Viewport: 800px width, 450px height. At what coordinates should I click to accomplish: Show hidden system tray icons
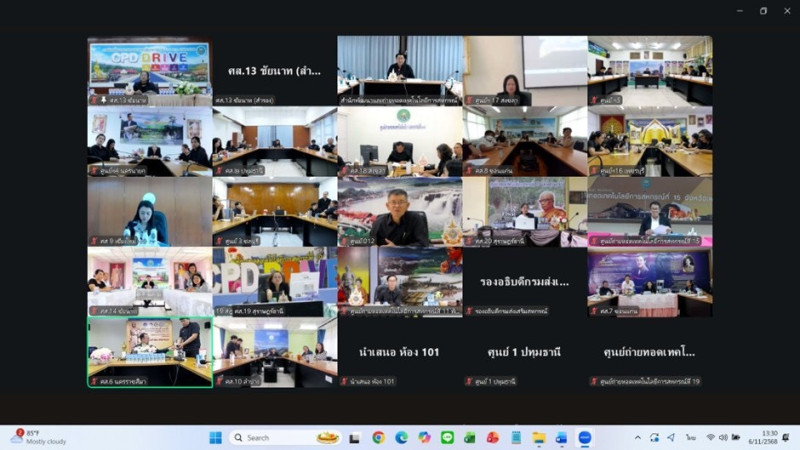[x=638, y=438]
